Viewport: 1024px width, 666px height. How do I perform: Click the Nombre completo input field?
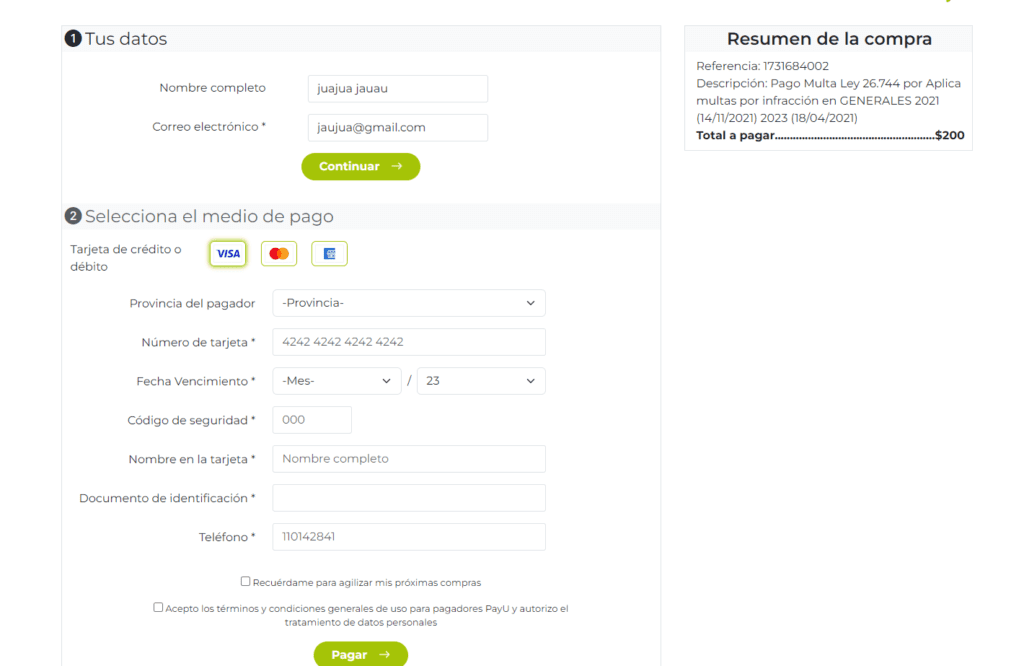point(397,89)
